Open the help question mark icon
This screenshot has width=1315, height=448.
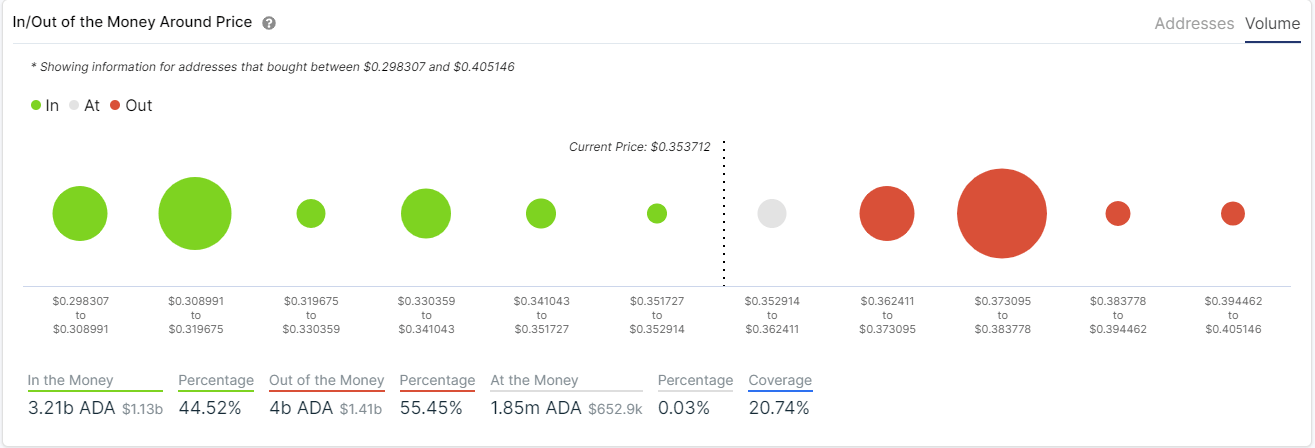pos(269,23)
